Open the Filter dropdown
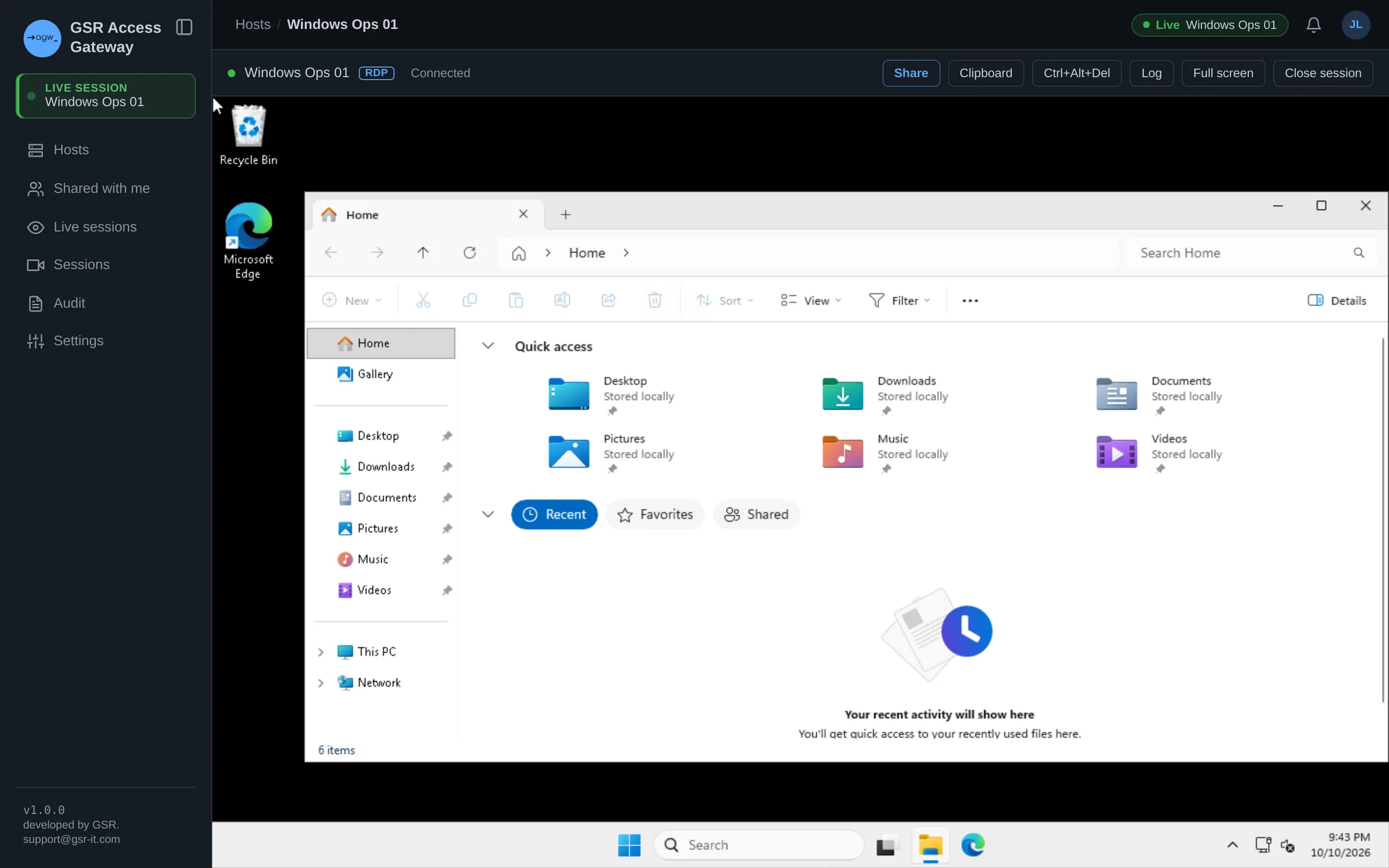This screenshot has width=1389, height=868. (x=899, y=300)
